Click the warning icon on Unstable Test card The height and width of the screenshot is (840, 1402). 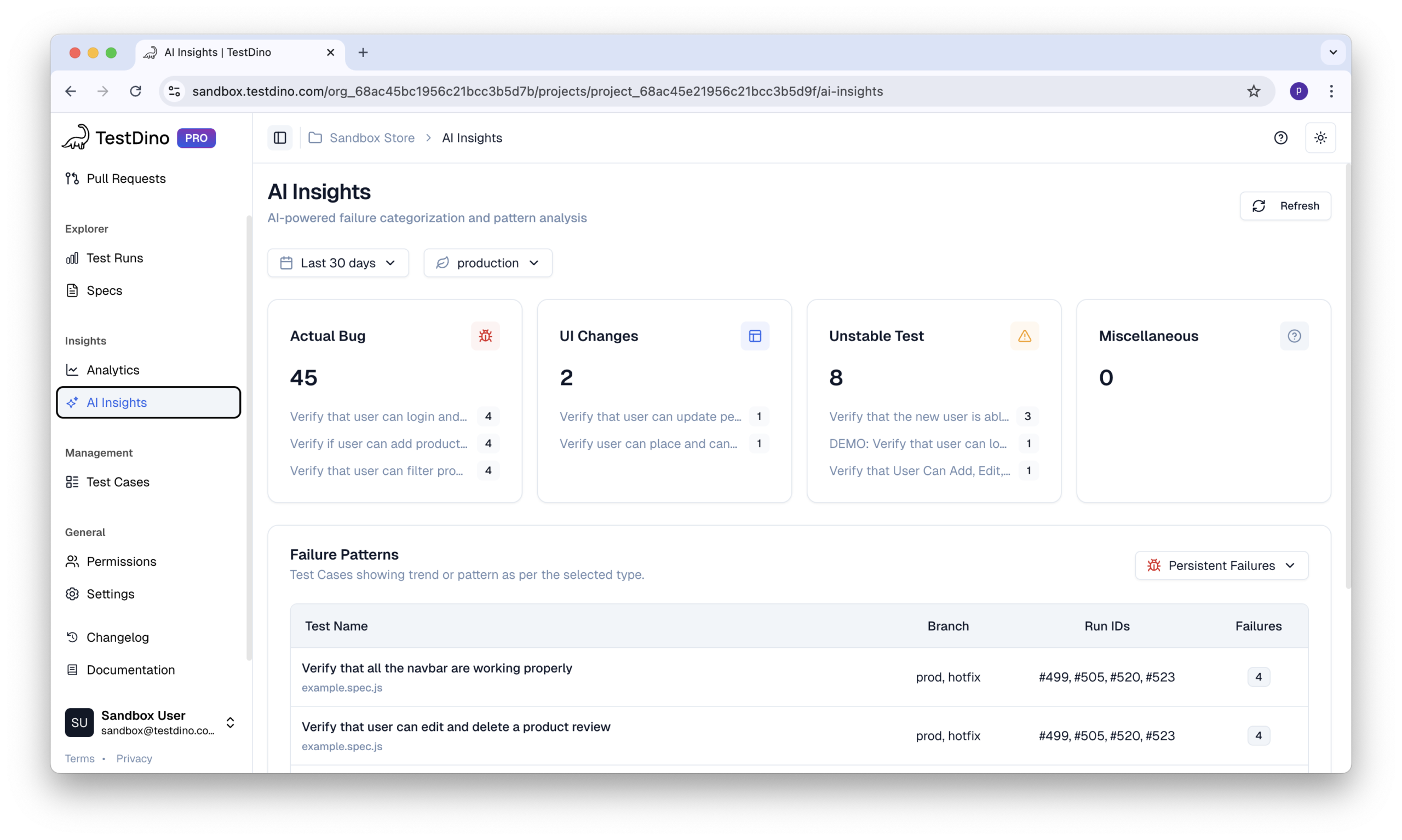1025,336
